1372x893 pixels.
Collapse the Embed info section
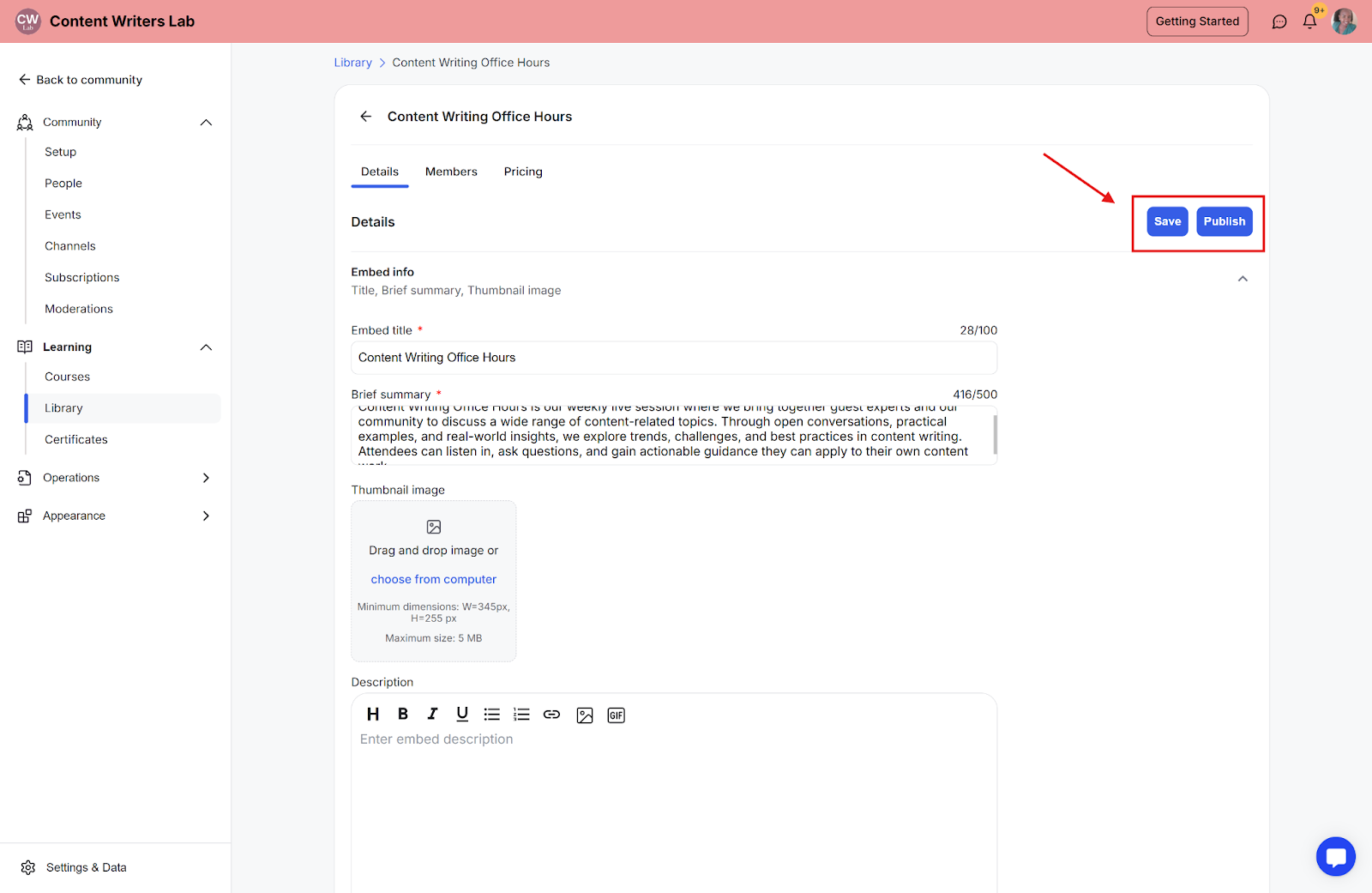click(x=1243, y=279)
